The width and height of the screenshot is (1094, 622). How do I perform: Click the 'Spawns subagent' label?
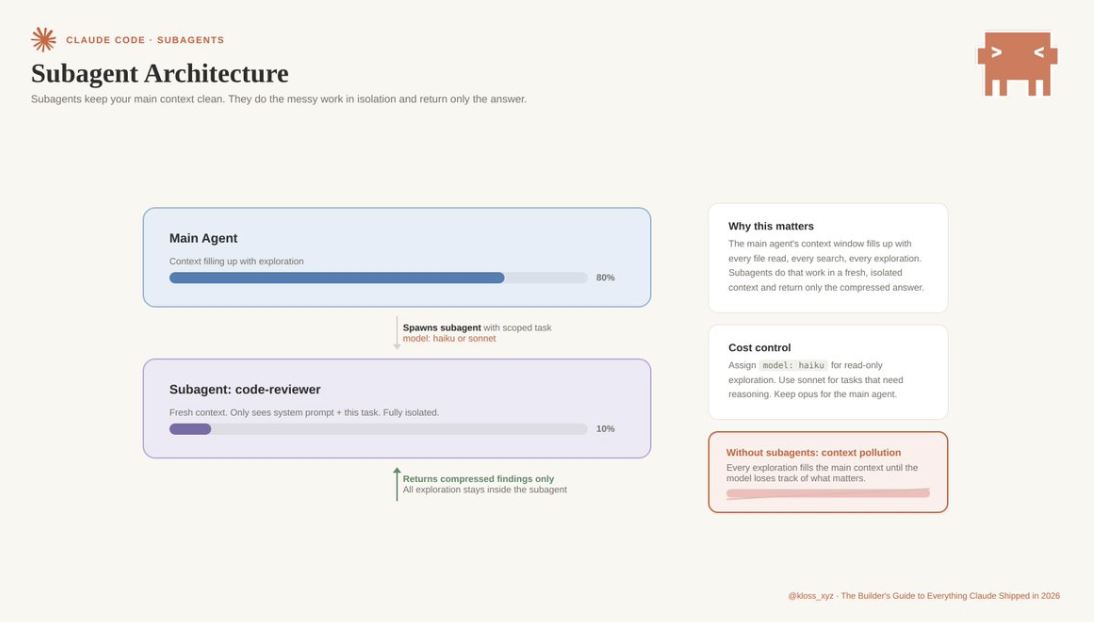(x=441, y=327)
